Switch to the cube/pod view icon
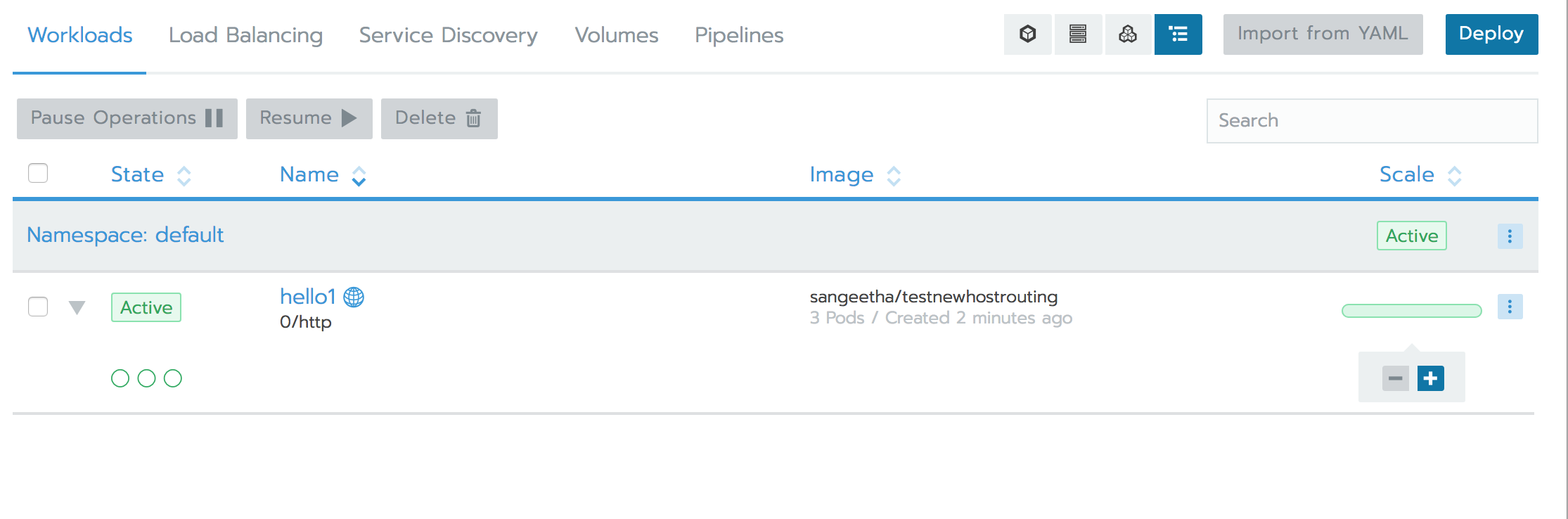The width and height of the screenshot is (1568, 519). coord(1027,34)
